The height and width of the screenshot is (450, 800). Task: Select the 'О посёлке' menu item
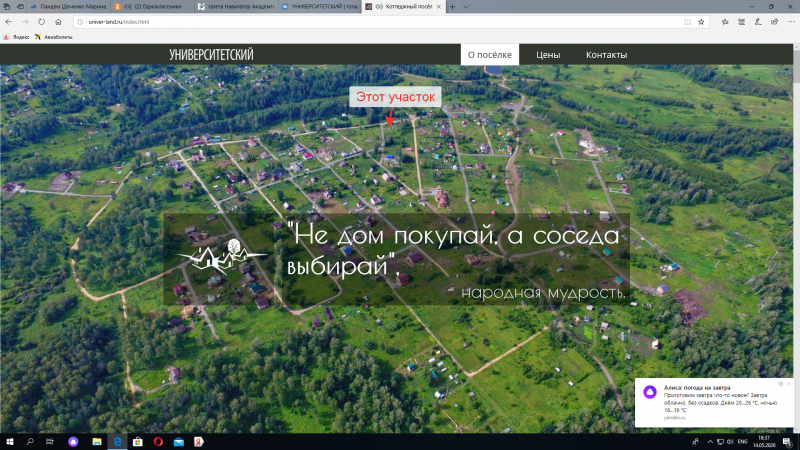[490, 55]
